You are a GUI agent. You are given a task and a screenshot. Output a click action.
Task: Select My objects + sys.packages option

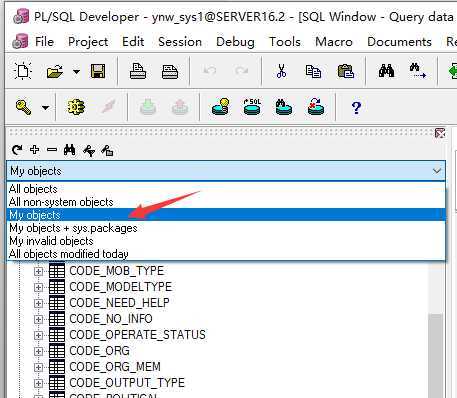pos(226,228)
